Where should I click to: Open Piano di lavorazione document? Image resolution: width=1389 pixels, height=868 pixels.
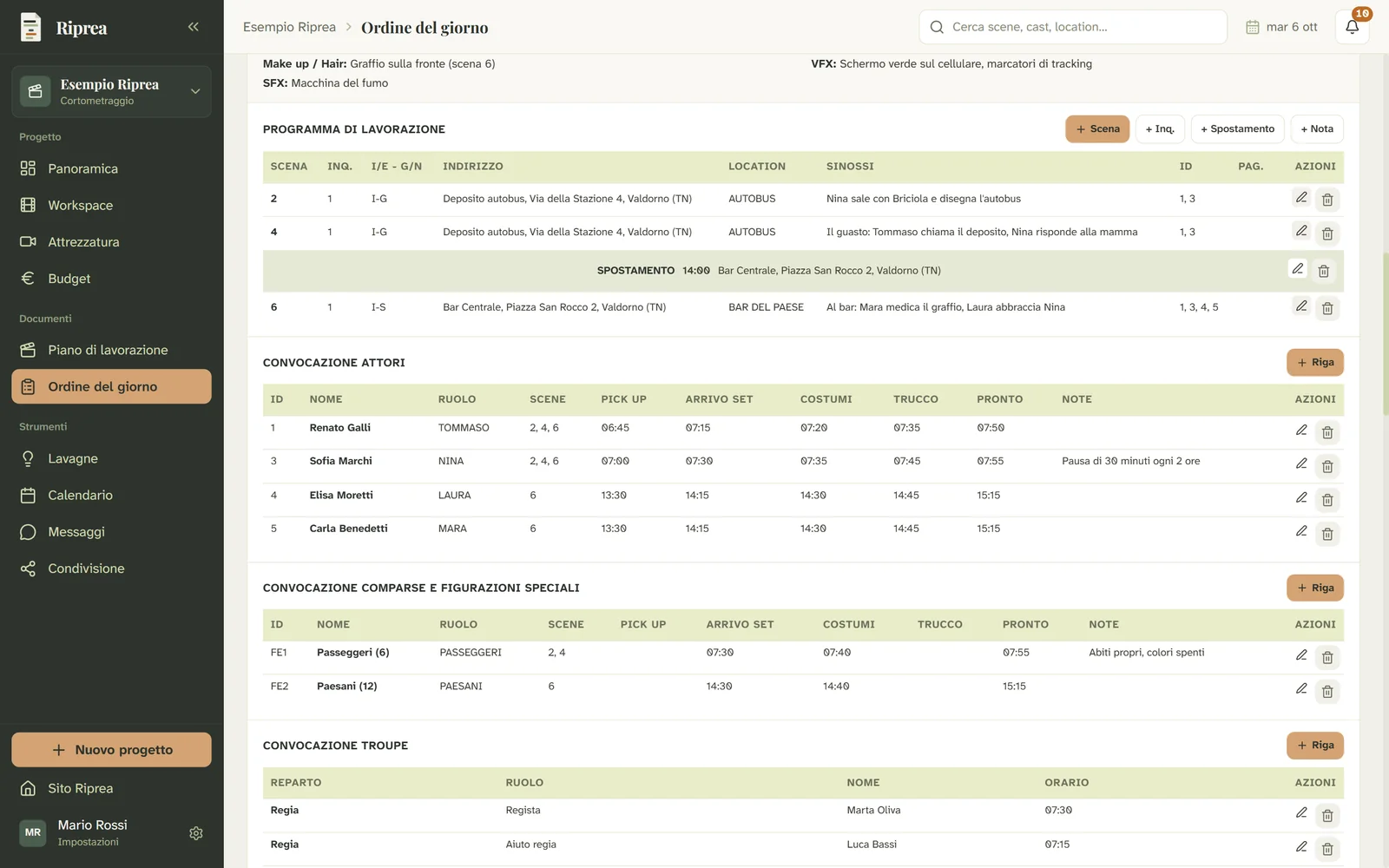coord(111,350)
